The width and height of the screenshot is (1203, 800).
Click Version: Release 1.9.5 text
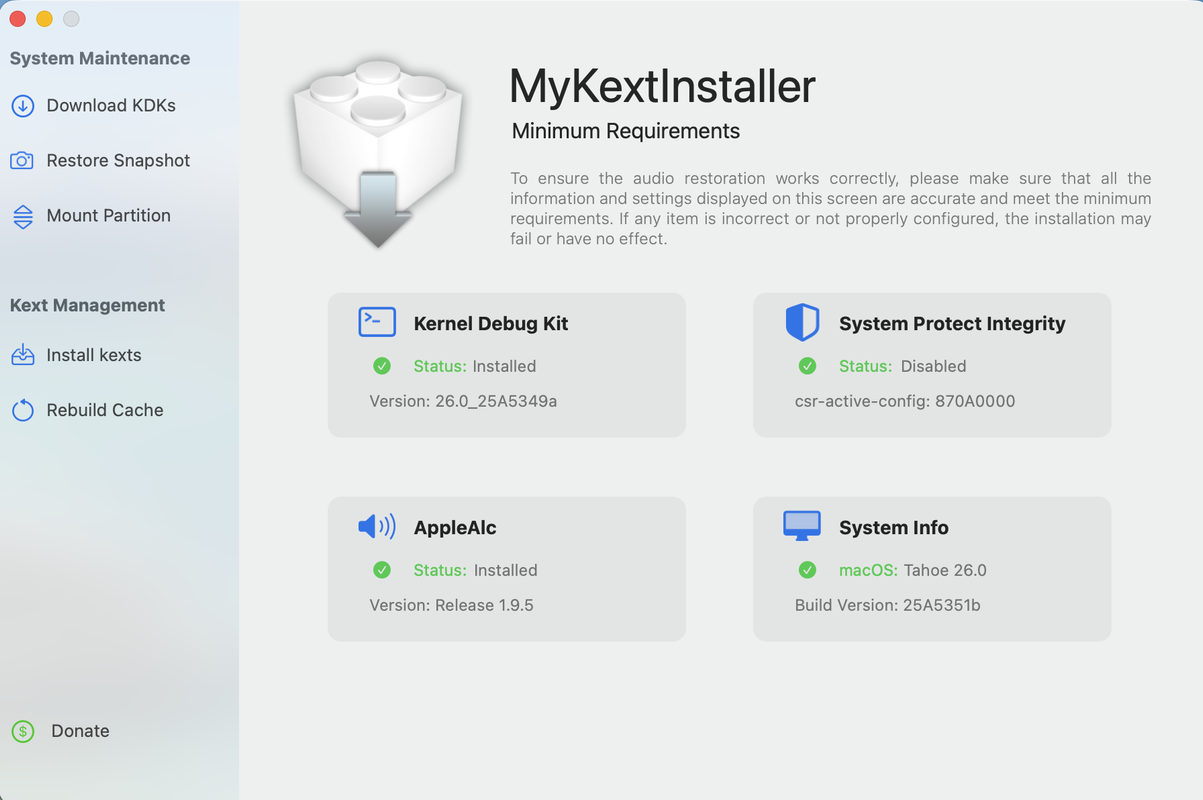pyautogui.click(x=451, y=605)
